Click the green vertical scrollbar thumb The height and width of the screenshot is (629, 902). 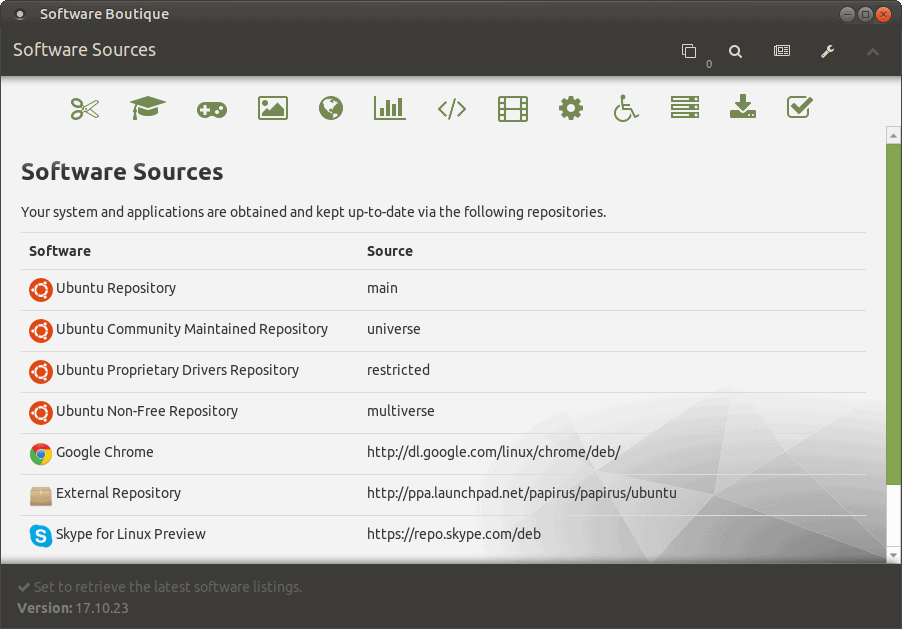click(x=893, y=314)
